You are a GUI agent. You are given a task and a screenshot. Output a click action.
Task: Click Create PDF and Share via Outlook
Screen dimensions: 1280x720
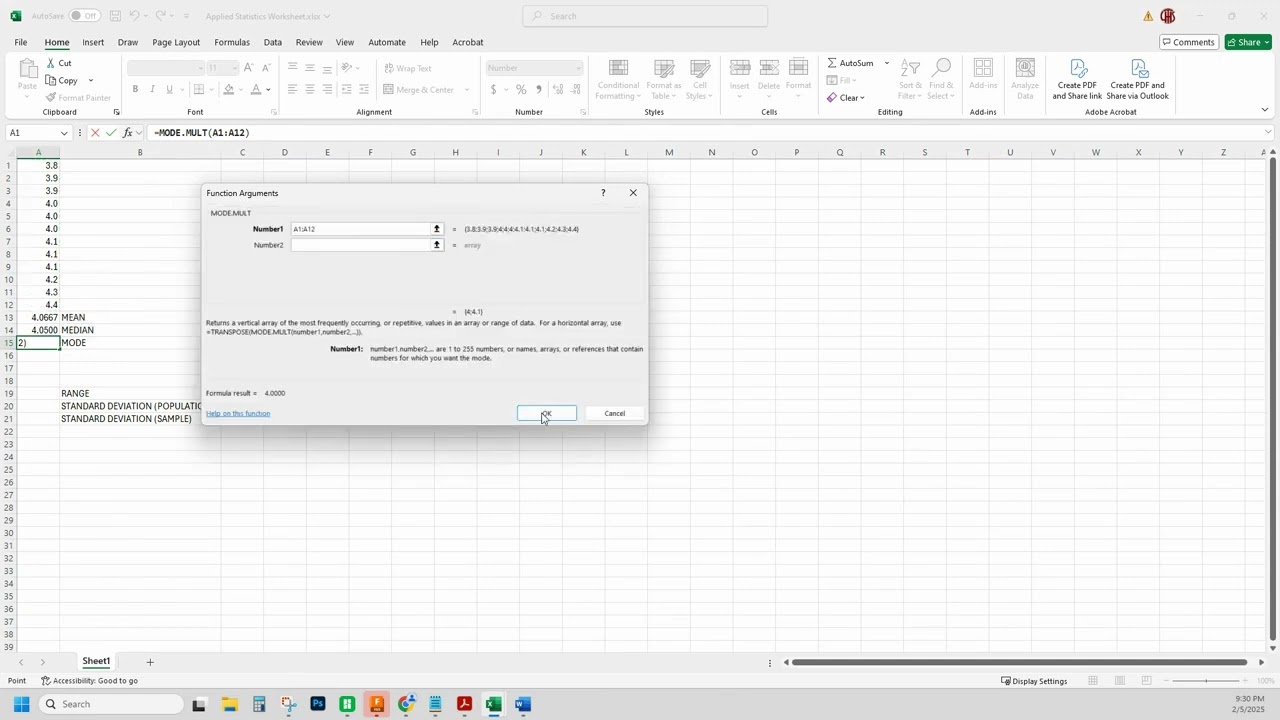click(1138, 79)
